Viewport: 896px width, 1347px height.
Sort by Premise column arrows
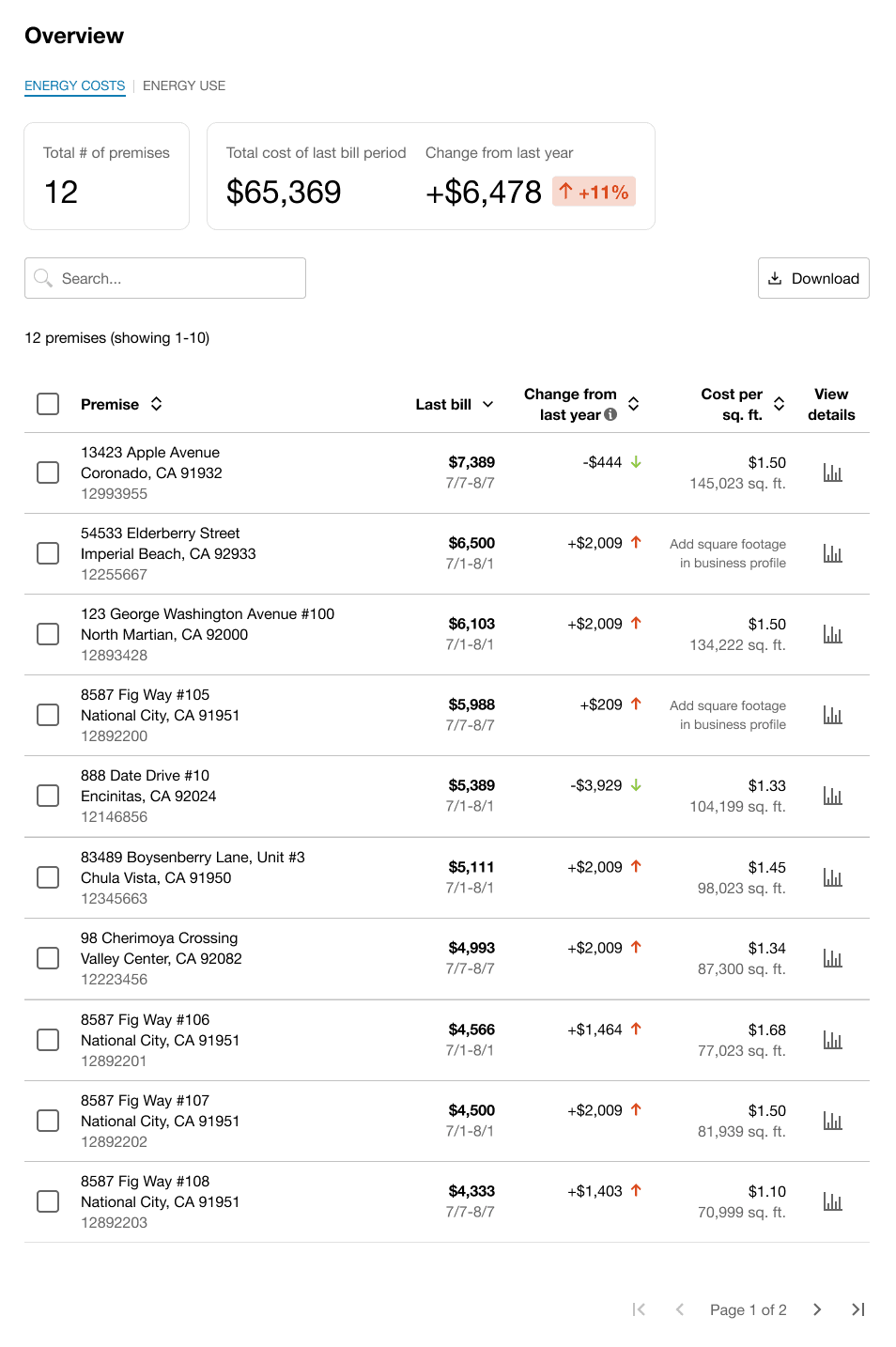157,404
